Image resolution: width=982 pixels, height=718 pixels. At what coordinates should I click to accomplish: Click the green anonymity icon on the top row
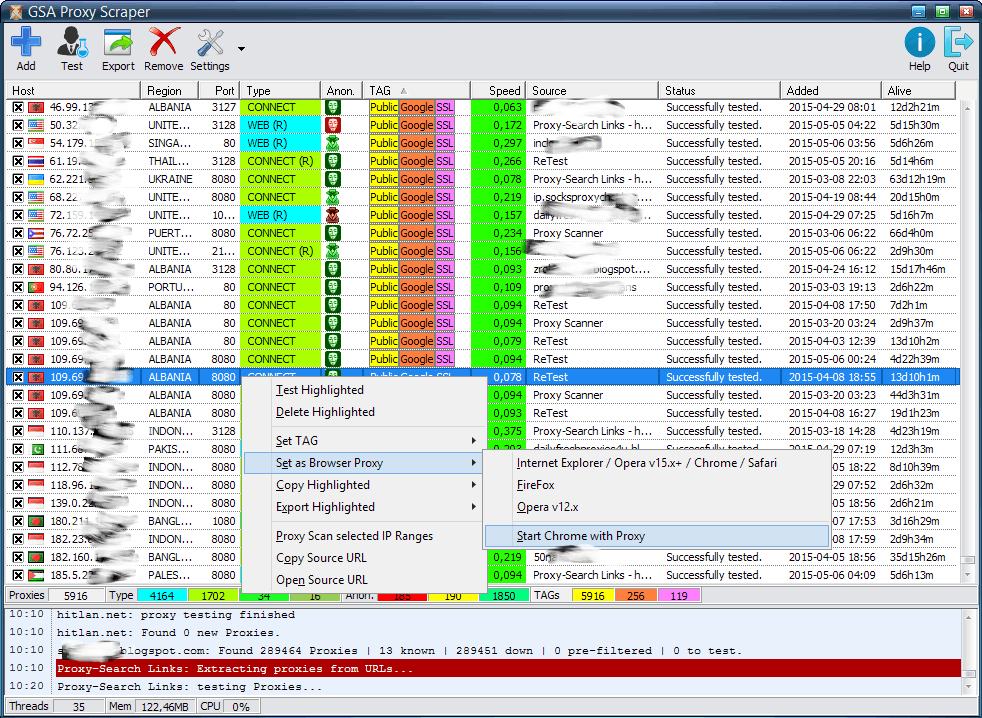pyautogui.click(x=334, y=107)
